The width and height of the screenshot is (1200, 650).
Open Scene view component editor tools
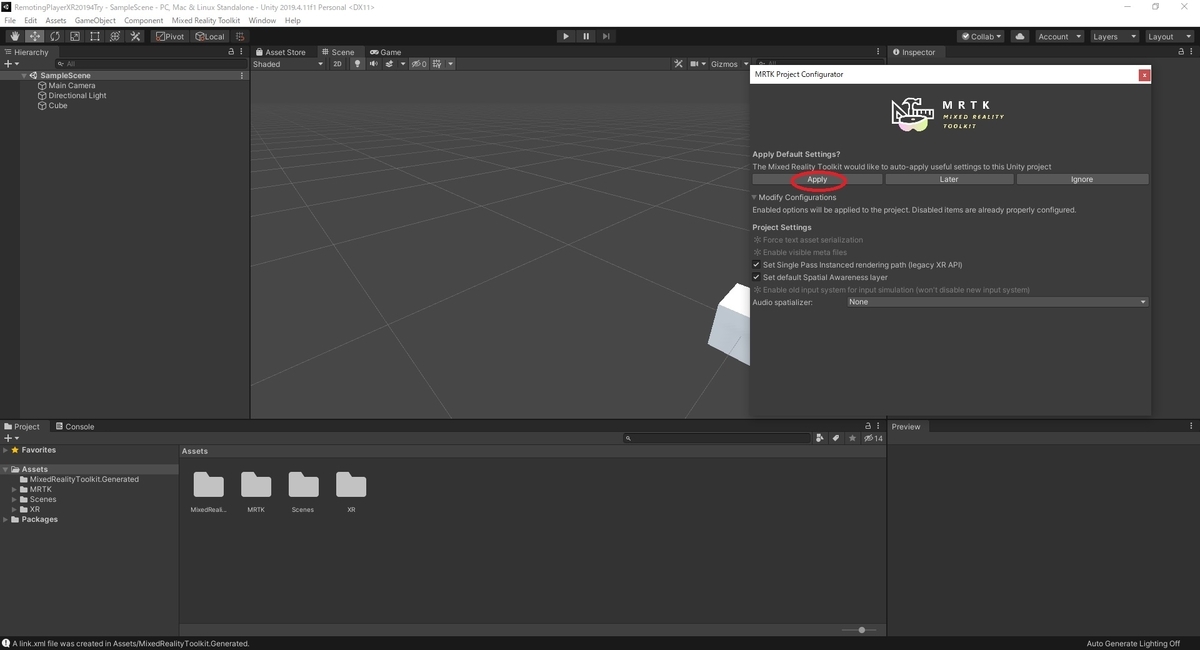[679, 64]
